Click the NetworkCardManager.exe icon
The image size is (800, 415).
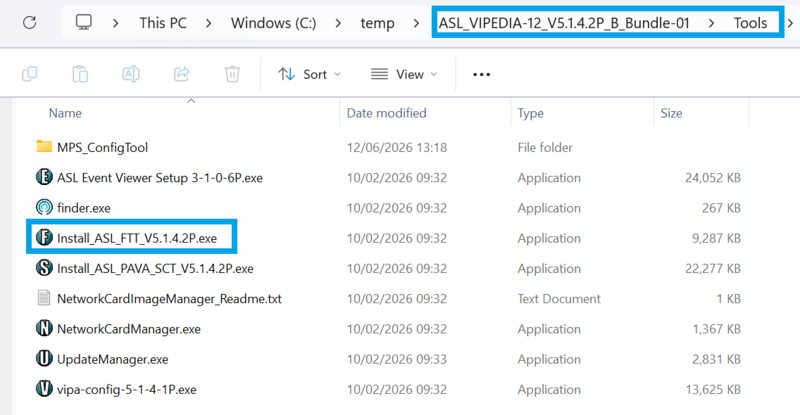click(44, 328)
